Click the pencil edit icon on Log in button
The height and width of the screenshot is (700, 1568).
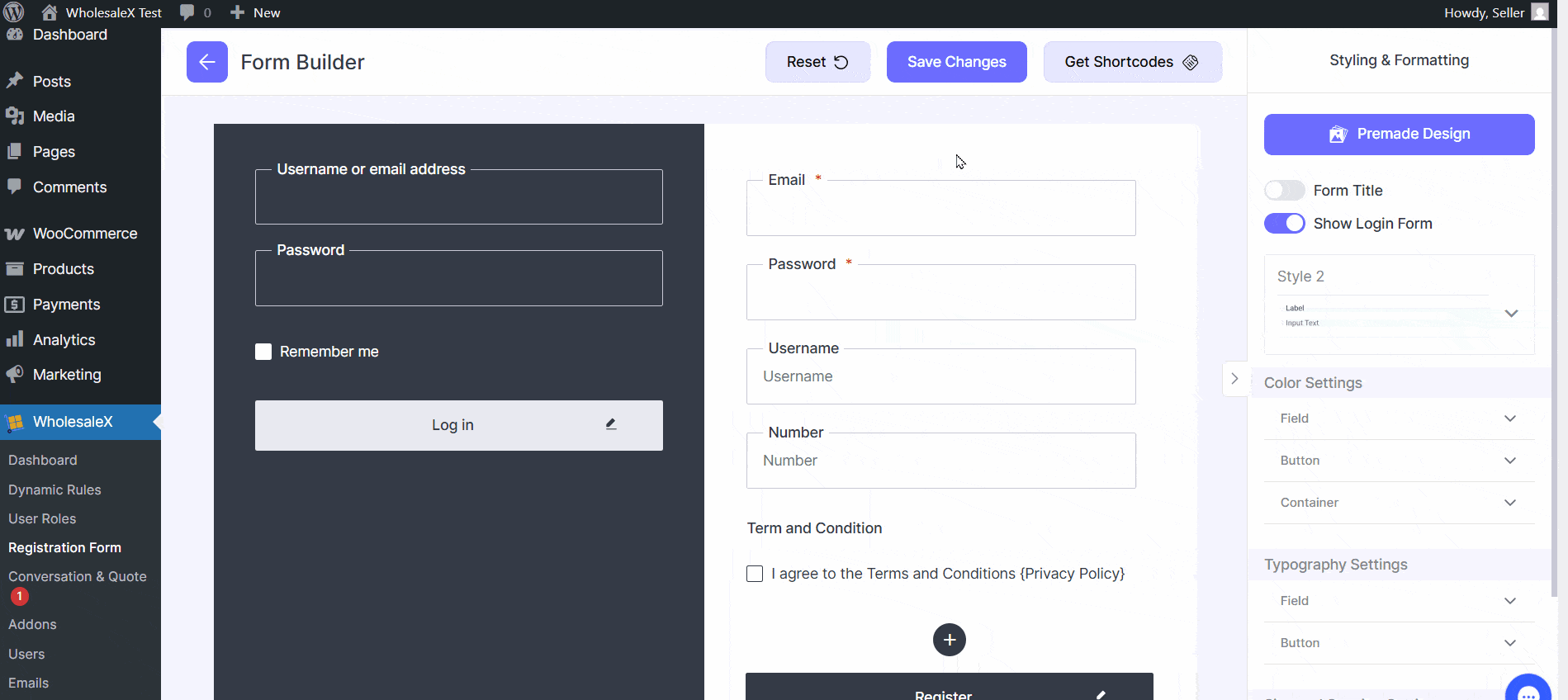[611, 424]
